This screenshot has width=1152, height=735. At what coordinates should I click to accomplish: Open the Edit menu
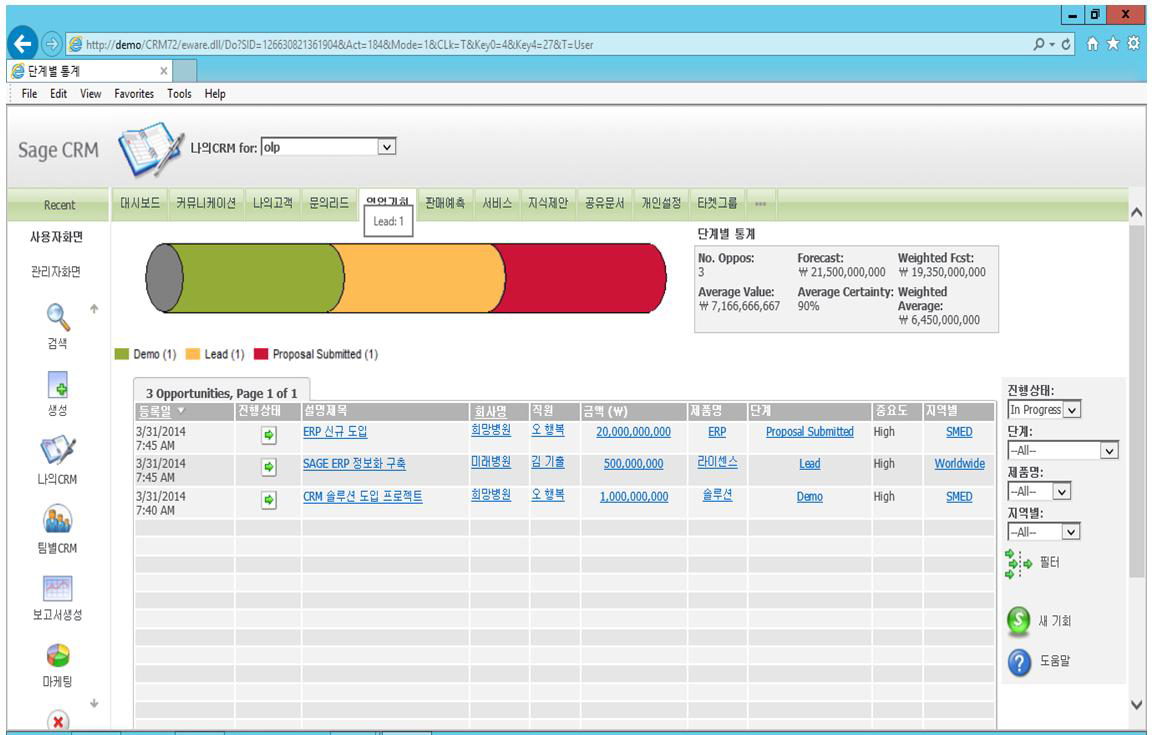tap(59, 93)
